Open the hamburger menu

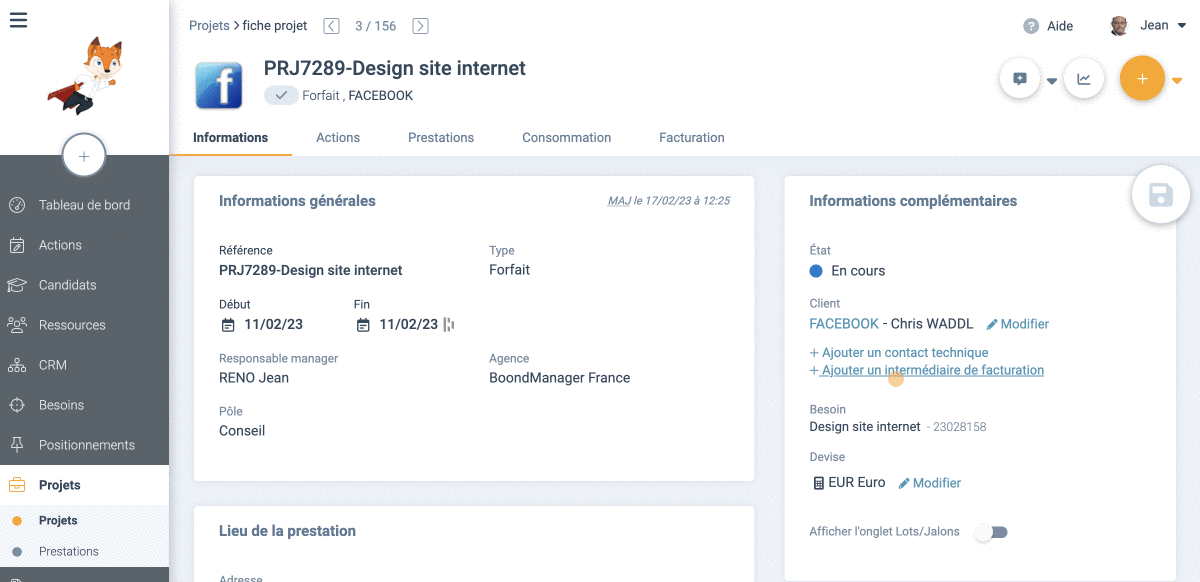[18, 20]
